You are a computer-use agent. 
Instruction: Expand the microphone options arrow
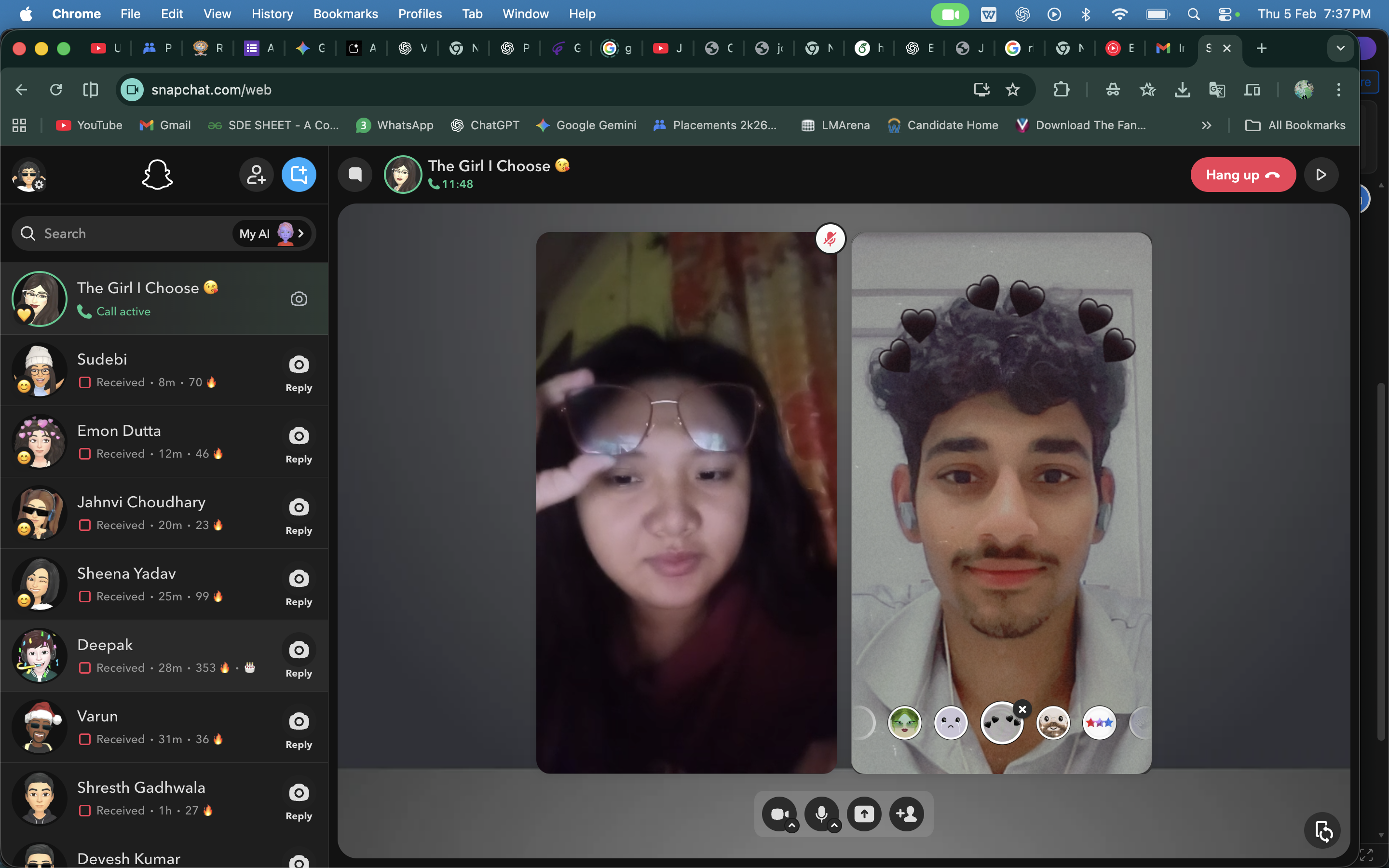click(x=834, y=826)
